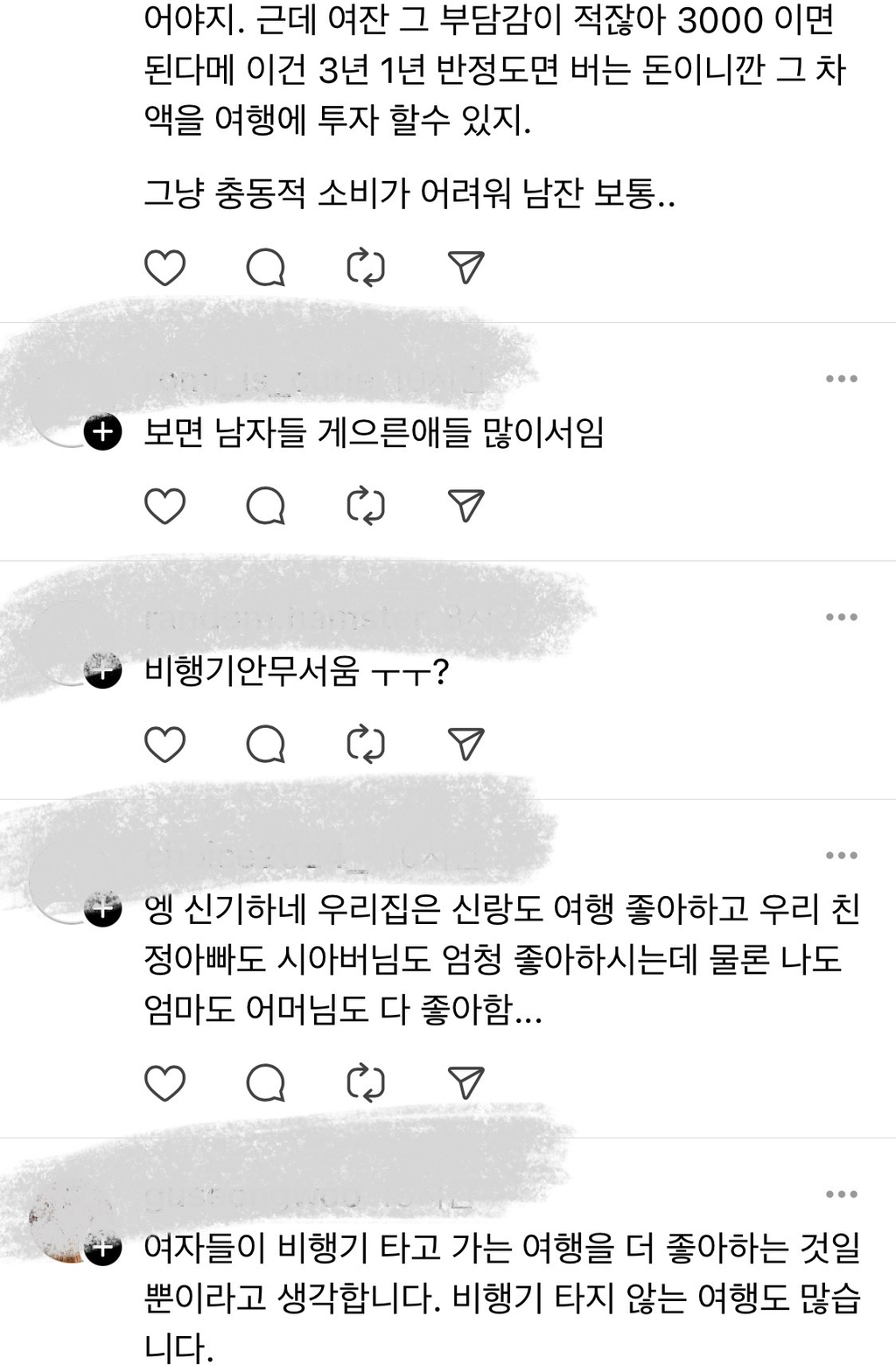Share the 충동적 소비 comment via send icon
Screen dimensions: 896x1372
coord(465,268)
